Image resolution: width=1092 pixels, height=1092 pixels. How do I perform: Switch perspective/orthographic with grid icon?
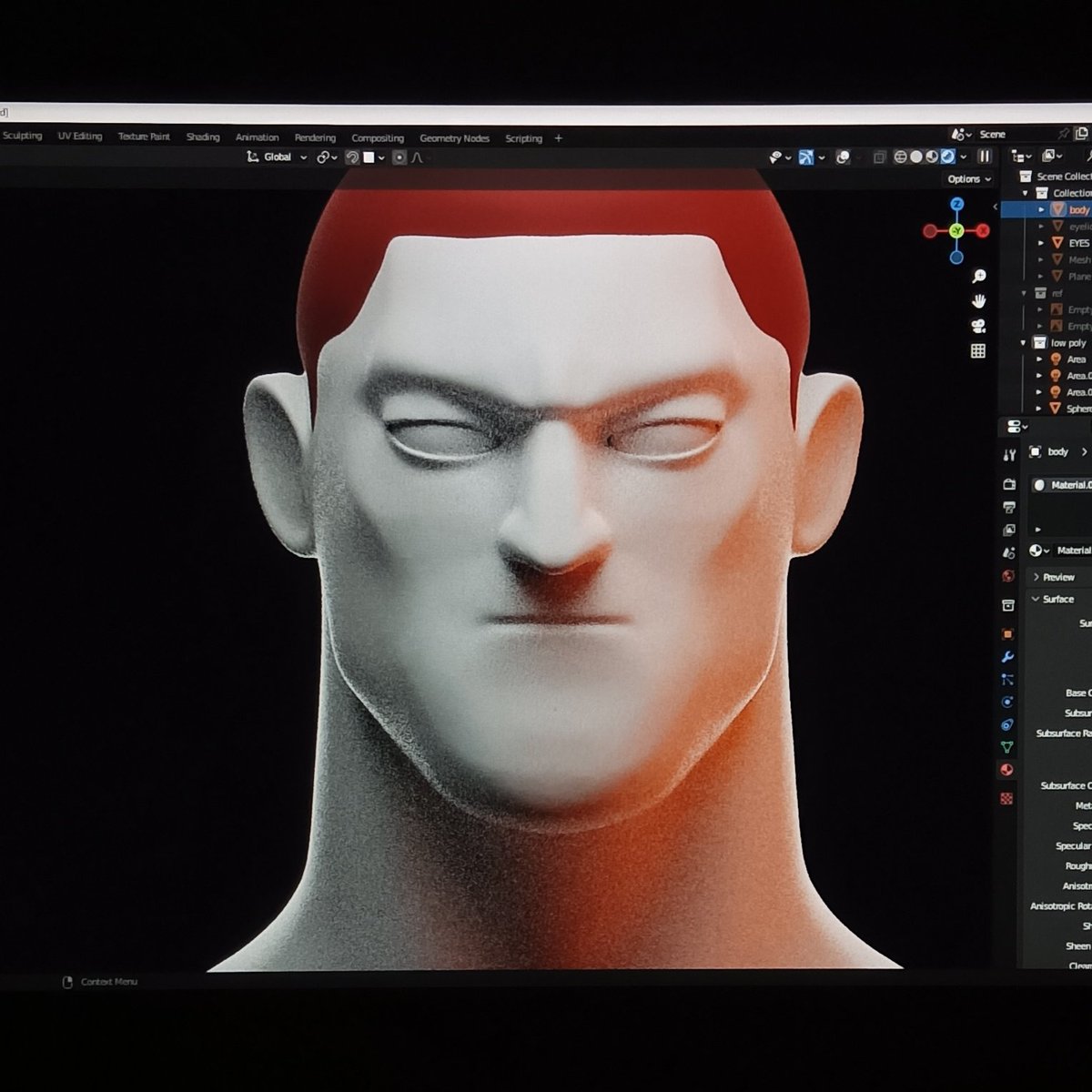(978, 350)
